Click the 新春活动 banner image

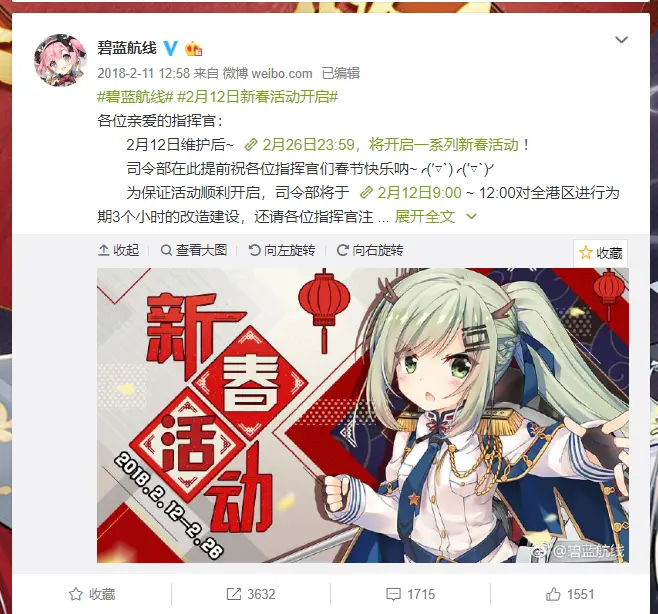coord(363,415)
